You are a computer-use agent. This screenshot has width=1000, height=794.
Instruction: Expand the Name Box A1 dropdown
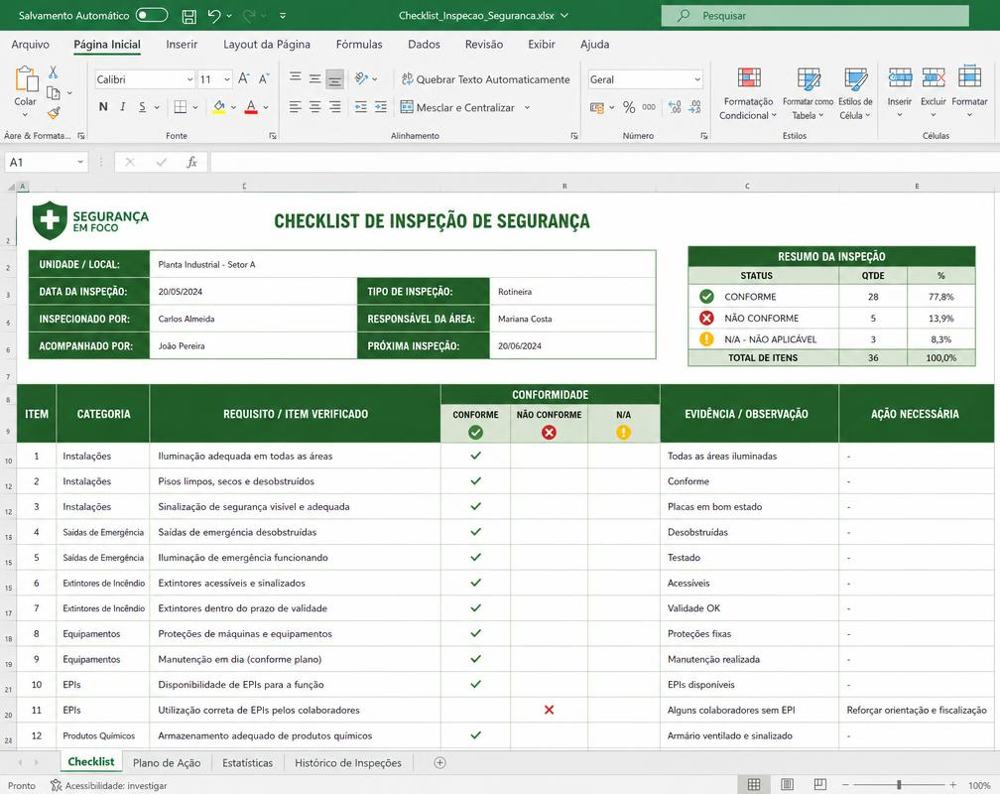click(x=80, y=162)
